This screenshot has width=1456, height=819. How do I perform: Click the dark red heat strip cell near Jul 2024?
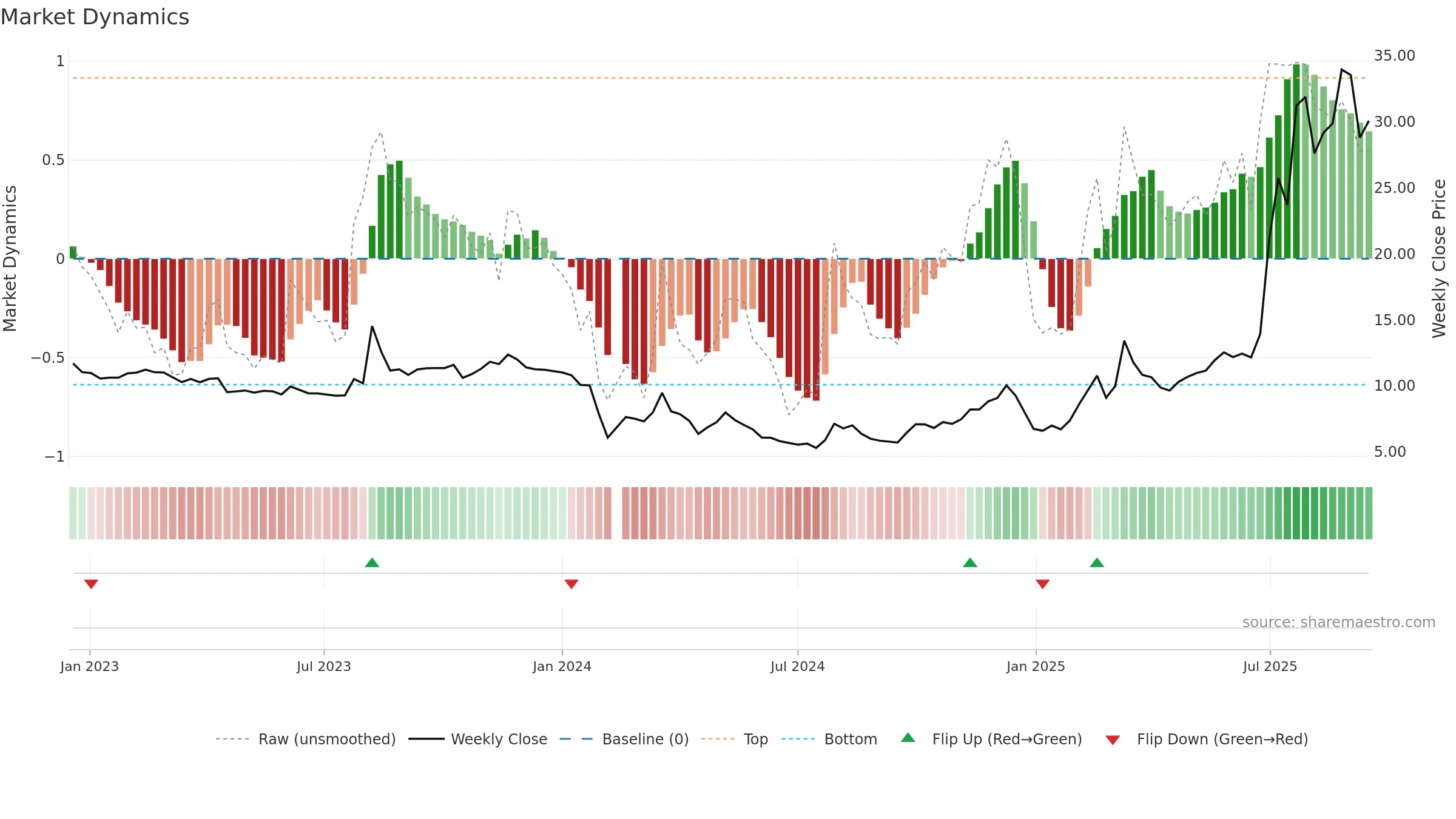tap(816, 513)
